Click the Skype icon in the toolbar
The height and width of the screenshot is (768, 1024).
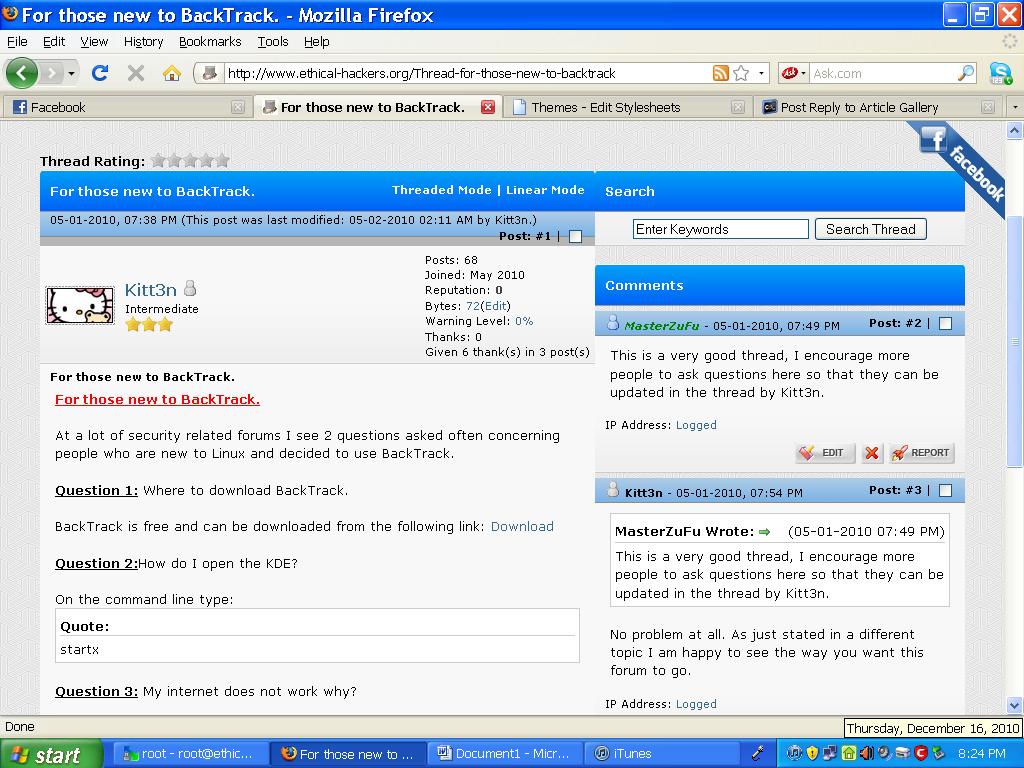pos(999,73)
